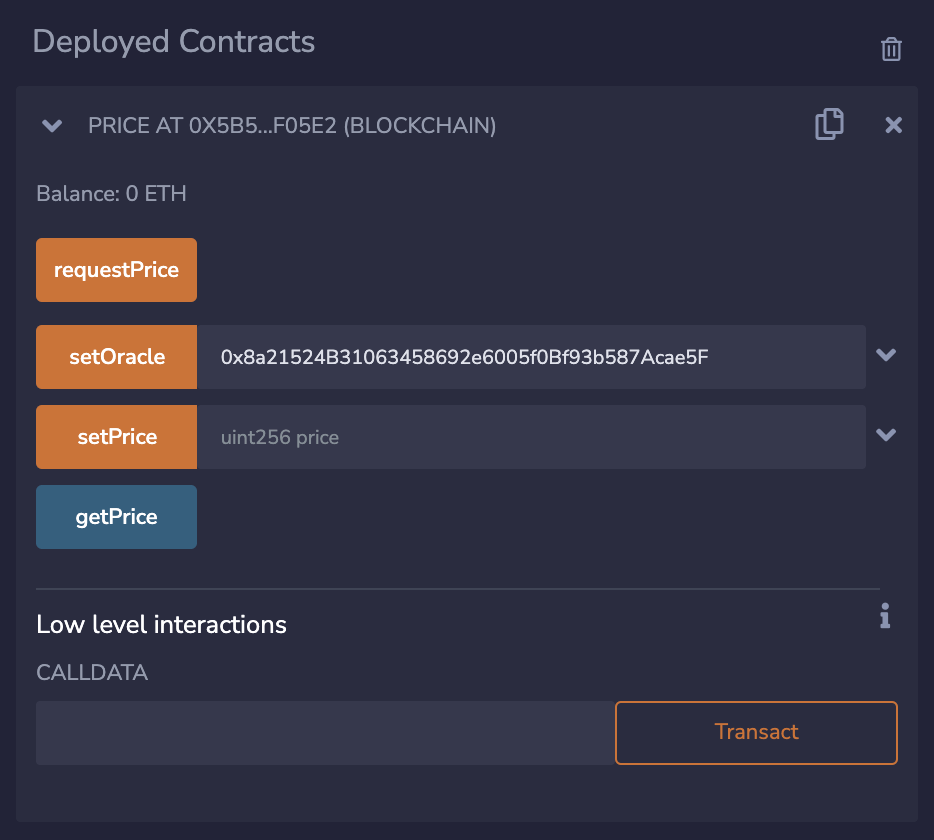Execute the setOracle transaction
Image resolution: width=934 pixels, height=840 pixels.
[116, 357]
